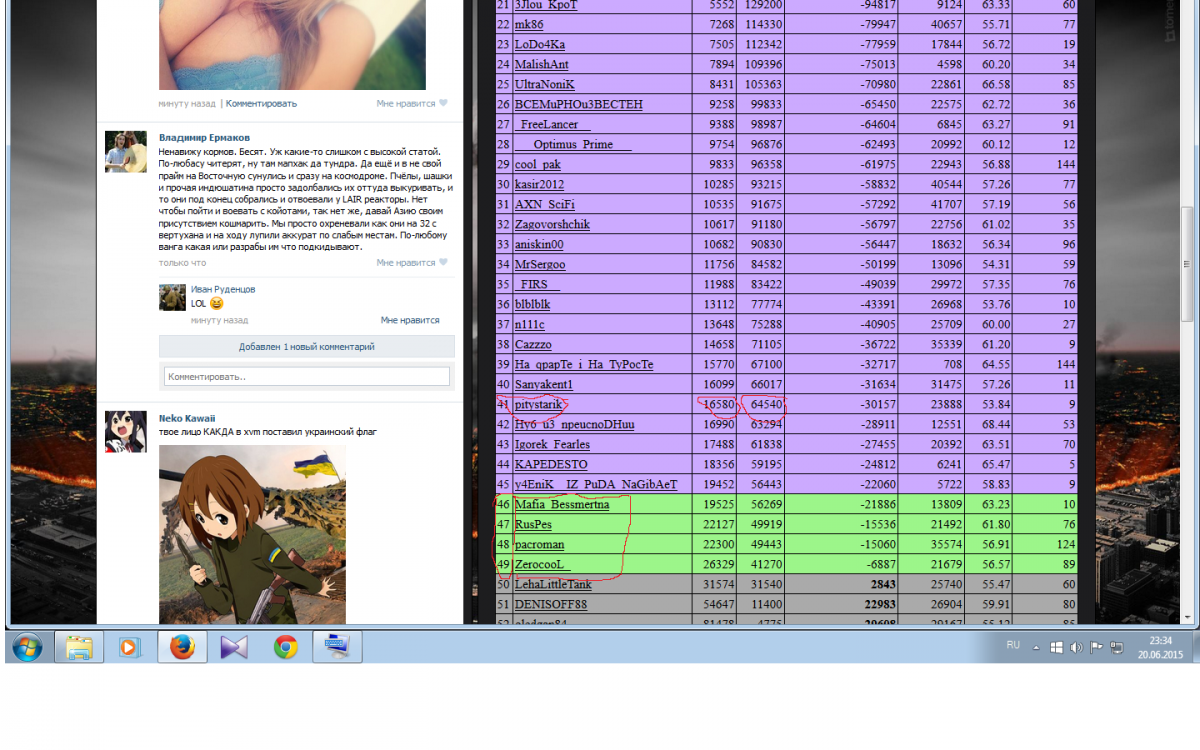Expand 'Добавлен 1 новый комментарий' bar
Viewport: 1200px width, 750px height.
306,347
